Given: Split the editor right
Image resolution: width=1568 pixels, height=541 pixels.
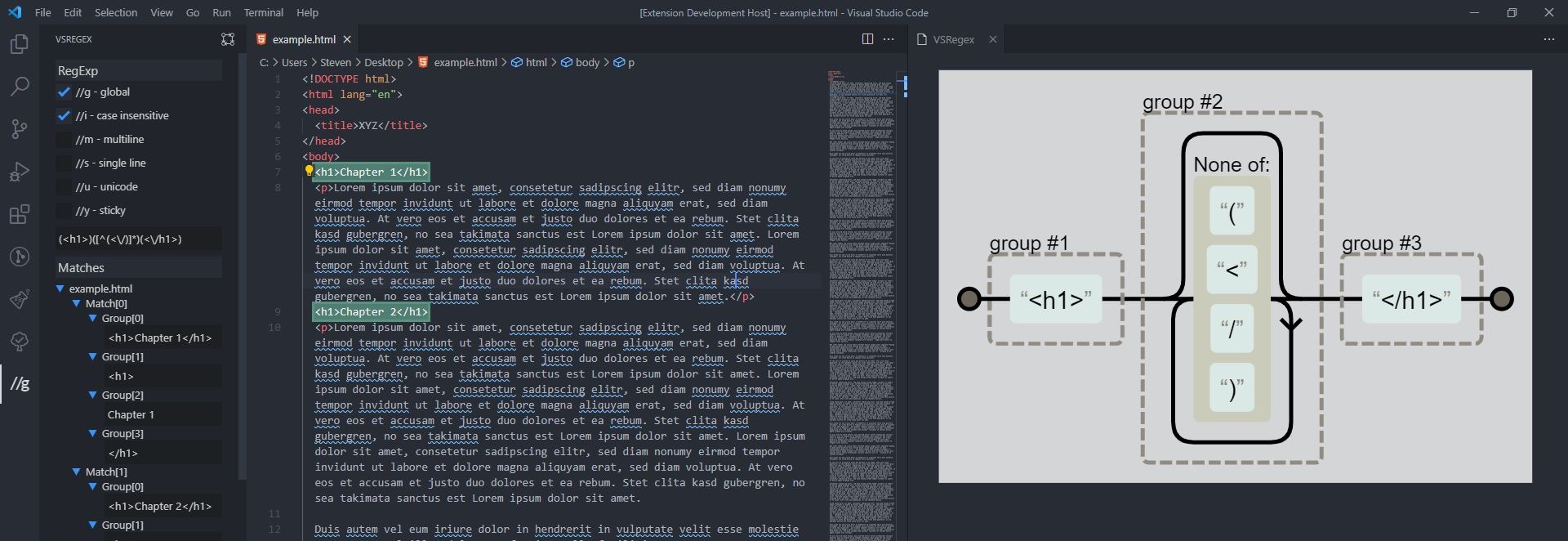Looking at the screenshot, I should tap(867, 39).
